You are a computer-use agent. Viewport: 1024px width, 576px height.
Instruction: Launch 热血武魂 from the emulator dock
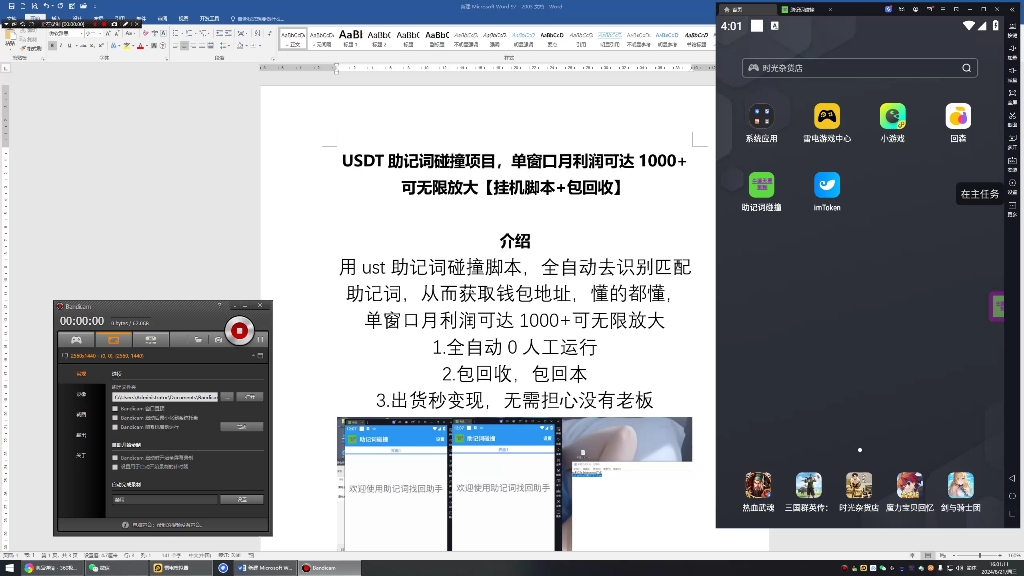pos(758,485)
